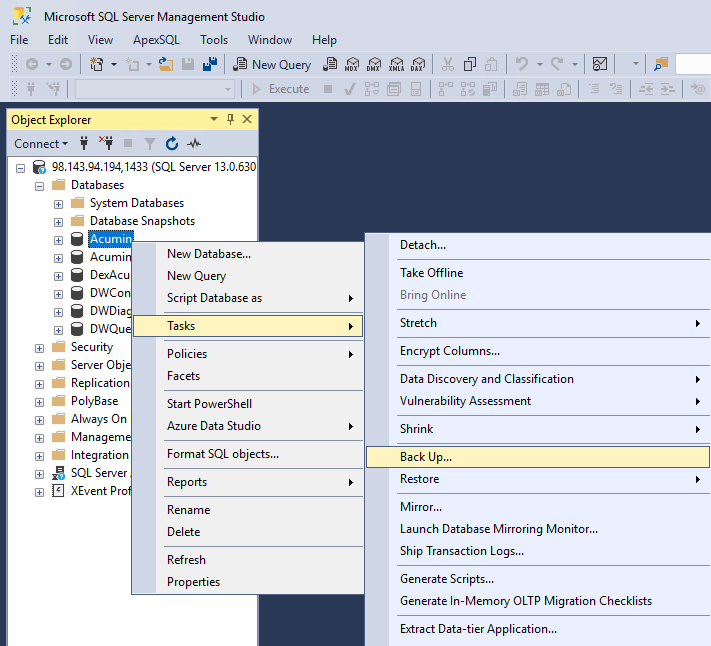Click the Activity Monitor toolbar icon
Viewport: 711px width, 646px height.
pyautogui.click(x=599, y=65)
